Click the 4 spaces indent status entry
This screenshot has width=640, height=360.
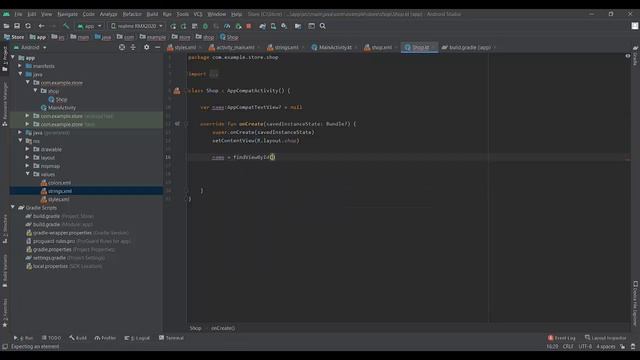[x=606, y=347]
